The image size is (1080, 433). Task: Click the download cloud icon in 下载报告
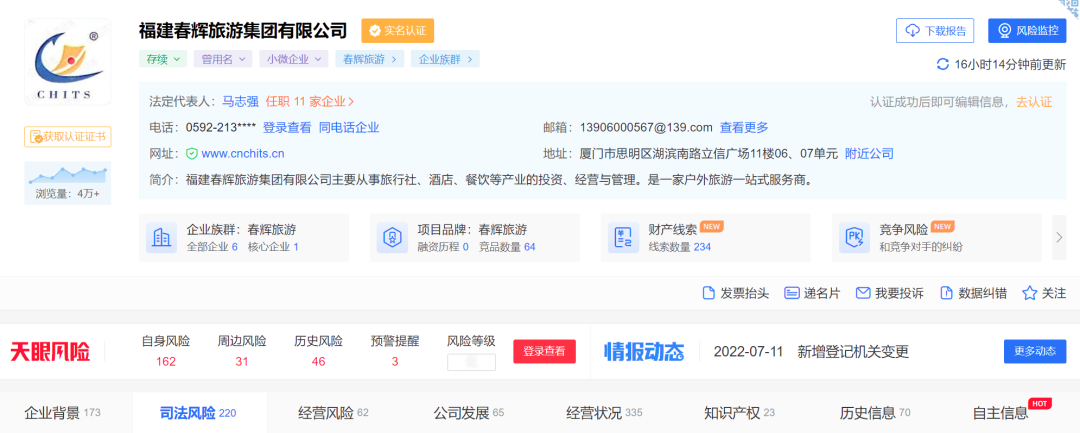[x=913, y=31]
